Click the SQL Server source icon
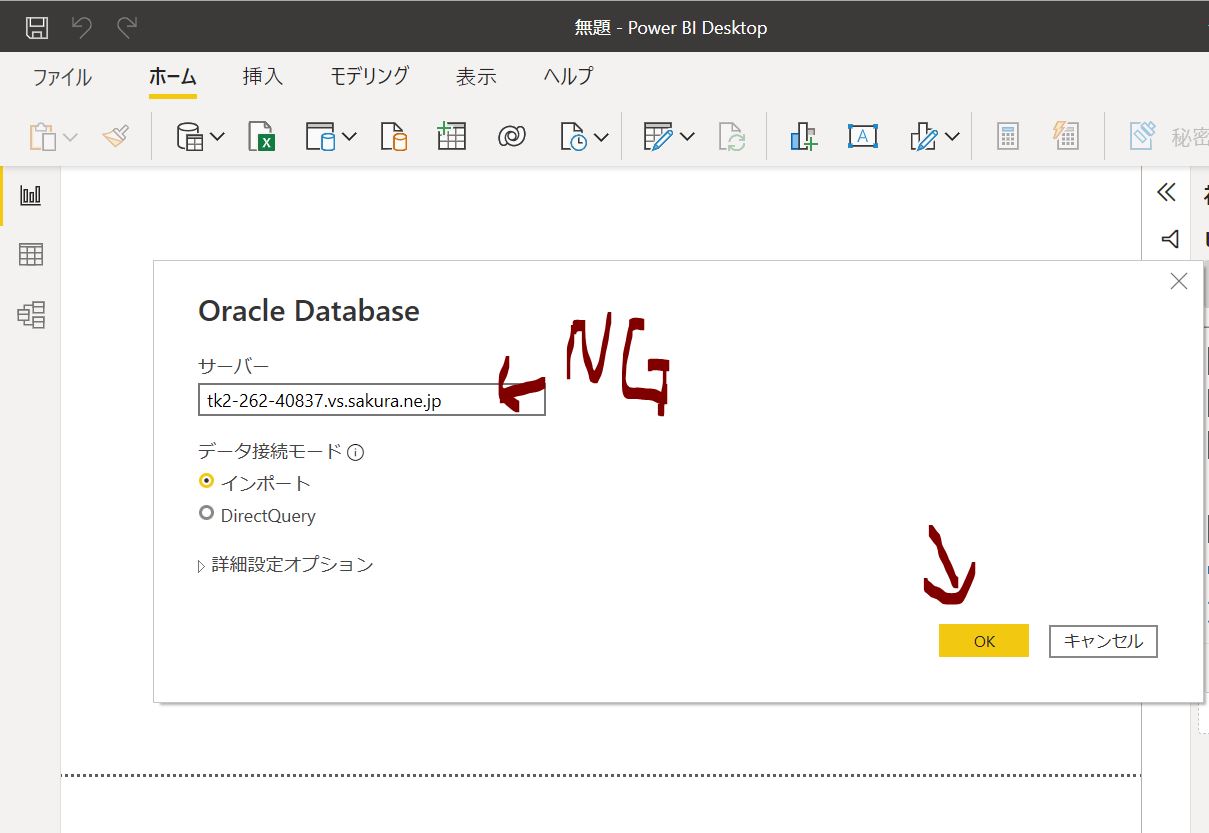Screen dimensions: 1209x833 pos(394,137)
